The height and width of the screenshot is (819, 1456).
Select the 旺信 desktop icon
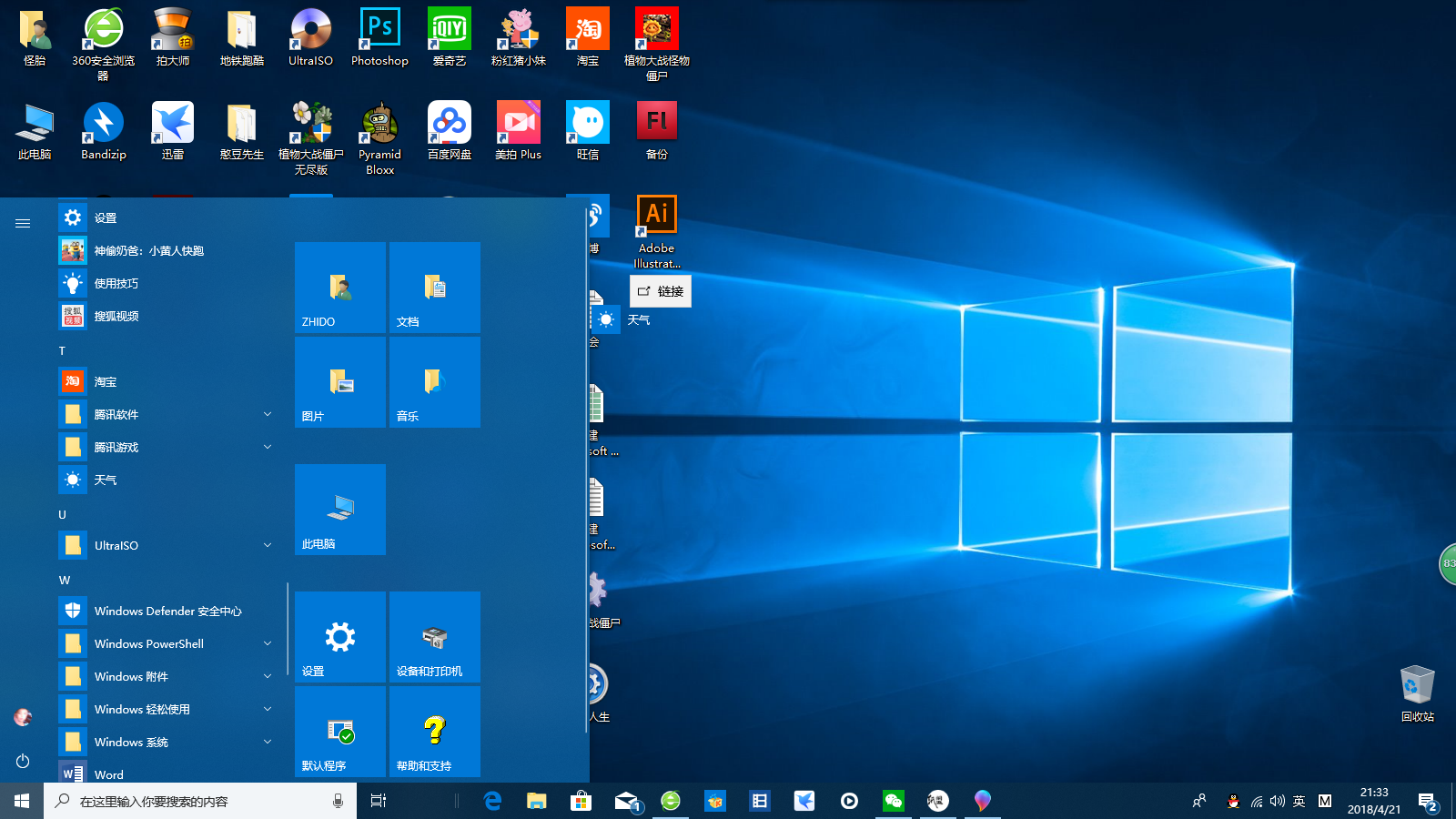click(588, 132)
